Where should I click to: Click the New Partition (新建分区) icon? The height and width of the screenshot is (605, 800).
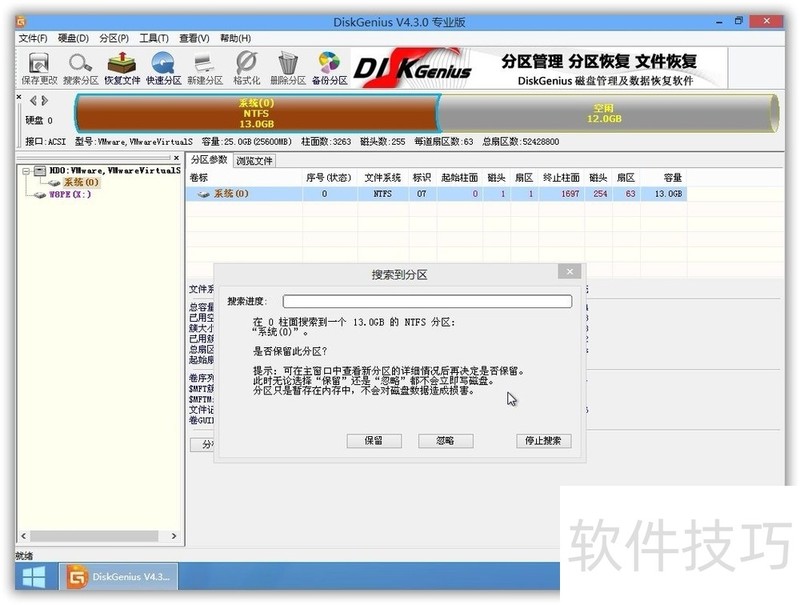[205, 68]
